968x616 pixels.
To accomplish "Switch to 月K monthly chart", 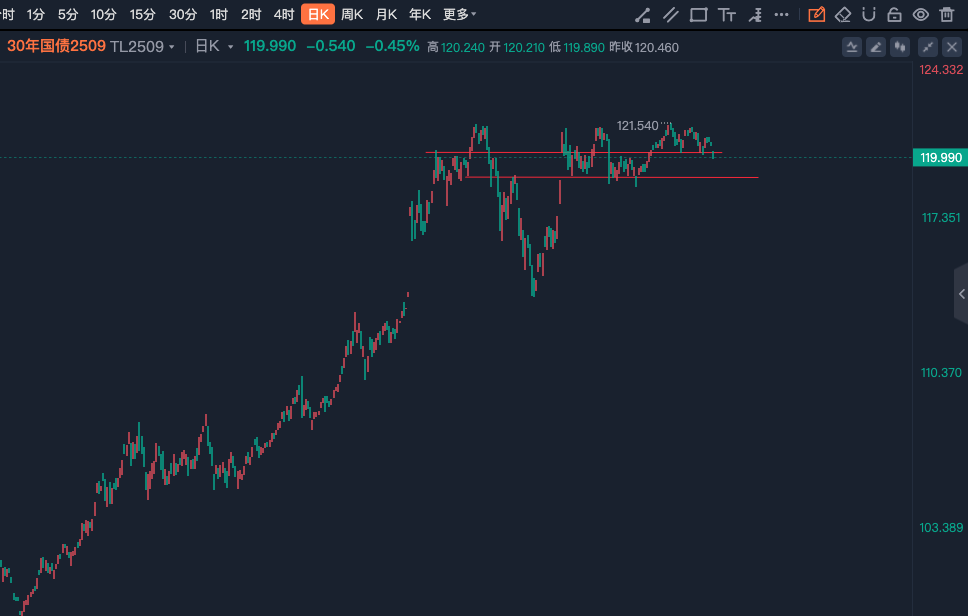I will [x=386, y=14].
